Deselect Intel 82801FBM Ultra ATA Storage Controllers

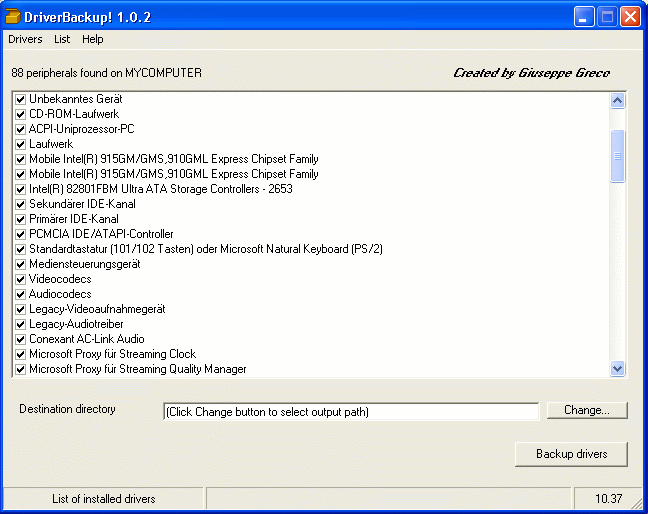point(20,190)
